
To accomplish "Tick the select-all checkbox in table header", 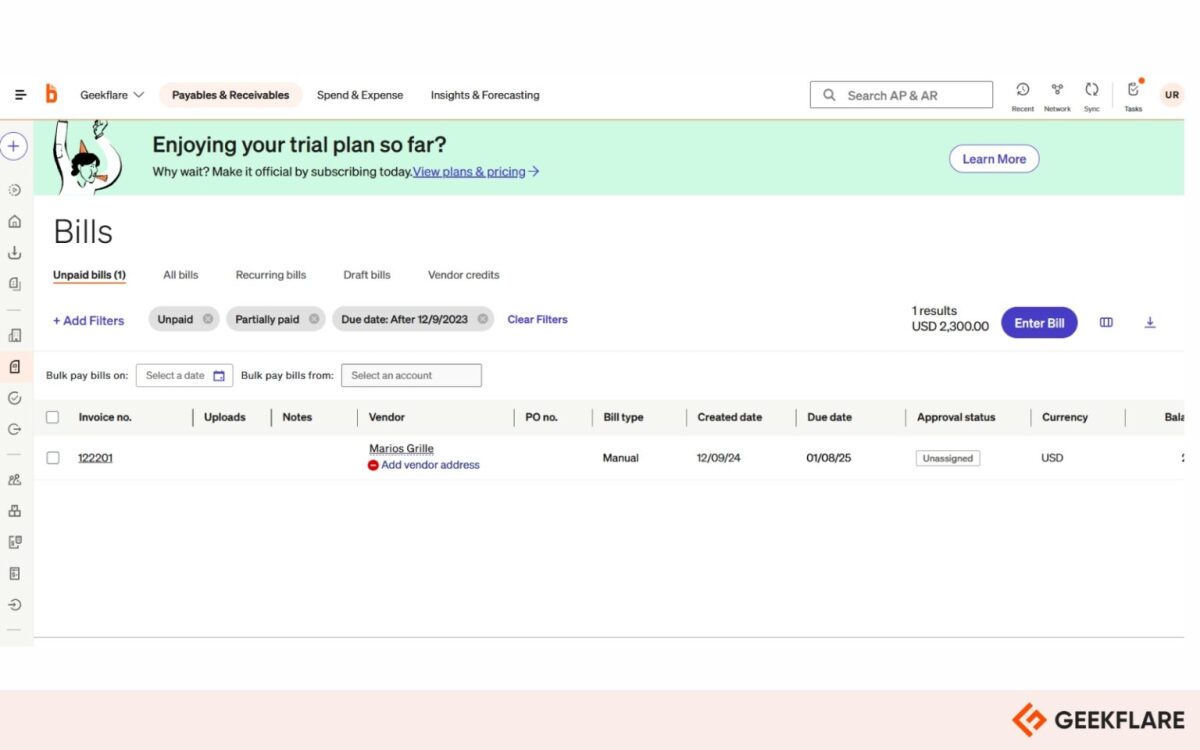I will click(x=53, y=417).
